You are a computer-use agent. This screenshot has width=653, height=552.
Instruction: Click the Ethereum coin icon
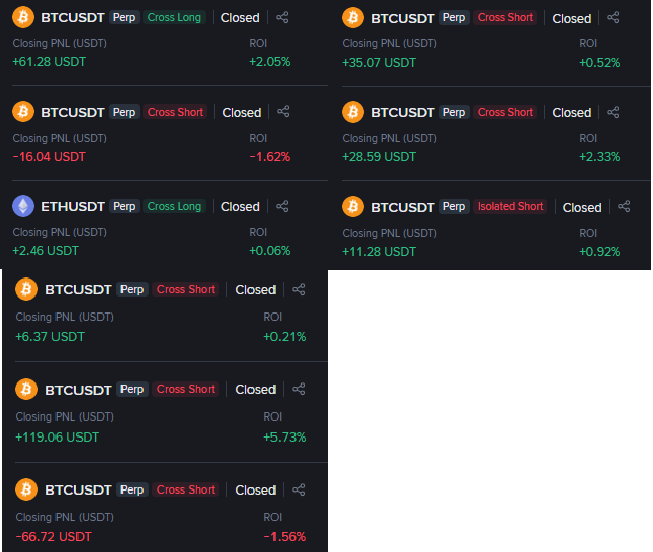click(x=22, y=206)
